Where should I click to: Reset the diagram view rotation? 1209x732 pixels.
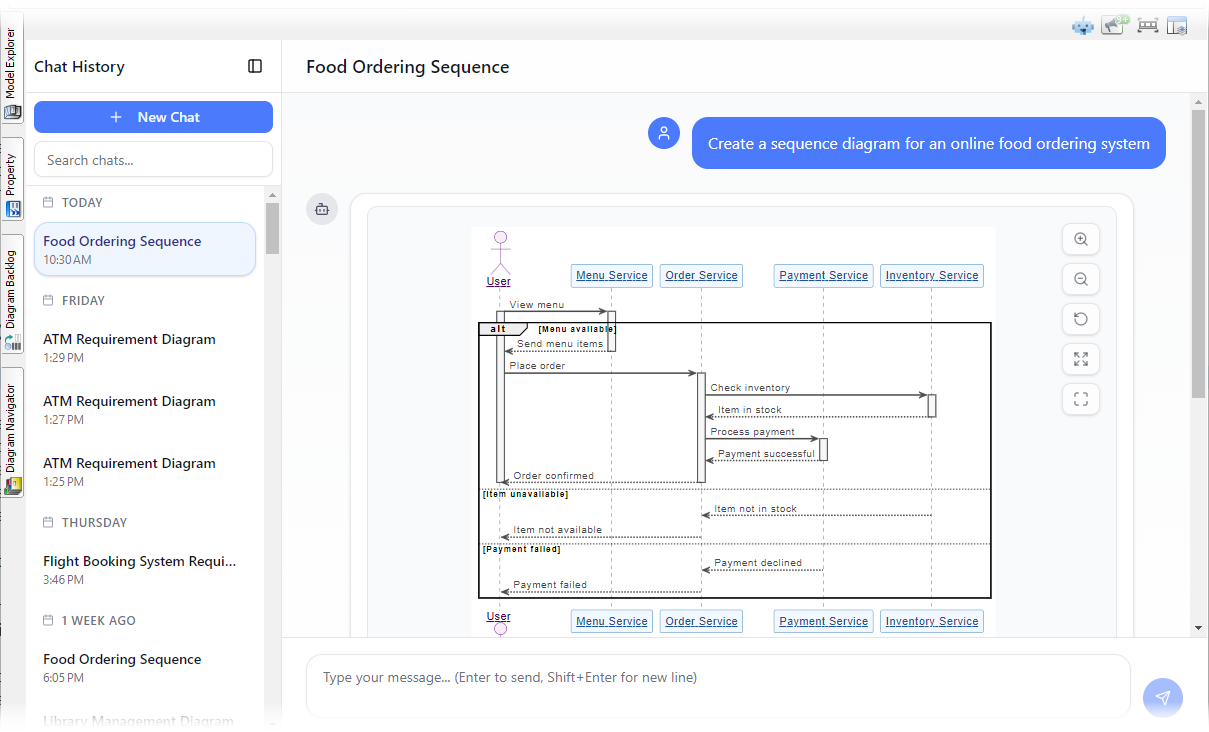[x=1080, y=319]
